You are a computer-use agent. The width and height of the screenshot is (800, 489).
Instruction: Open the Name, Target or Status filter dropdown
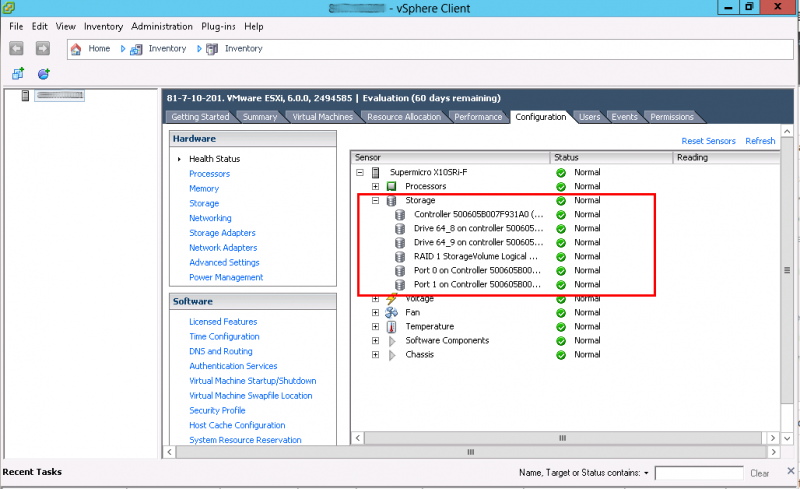646,473
